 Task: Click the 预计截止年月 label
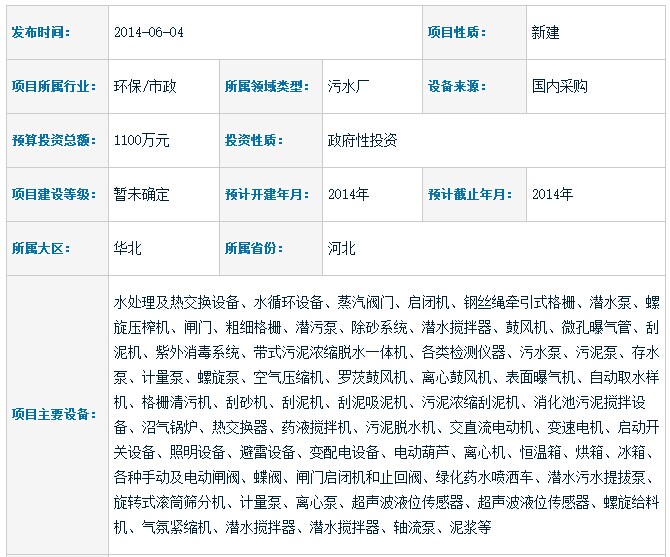470,194
